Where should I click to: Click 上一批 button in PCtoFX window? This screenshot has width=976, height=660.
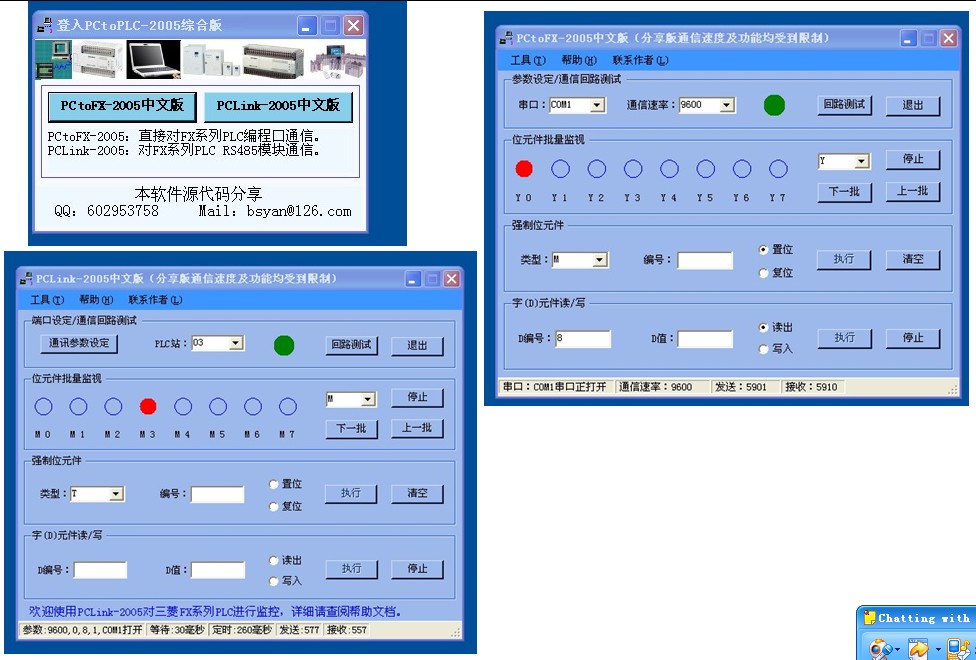(x=913, y=191)
